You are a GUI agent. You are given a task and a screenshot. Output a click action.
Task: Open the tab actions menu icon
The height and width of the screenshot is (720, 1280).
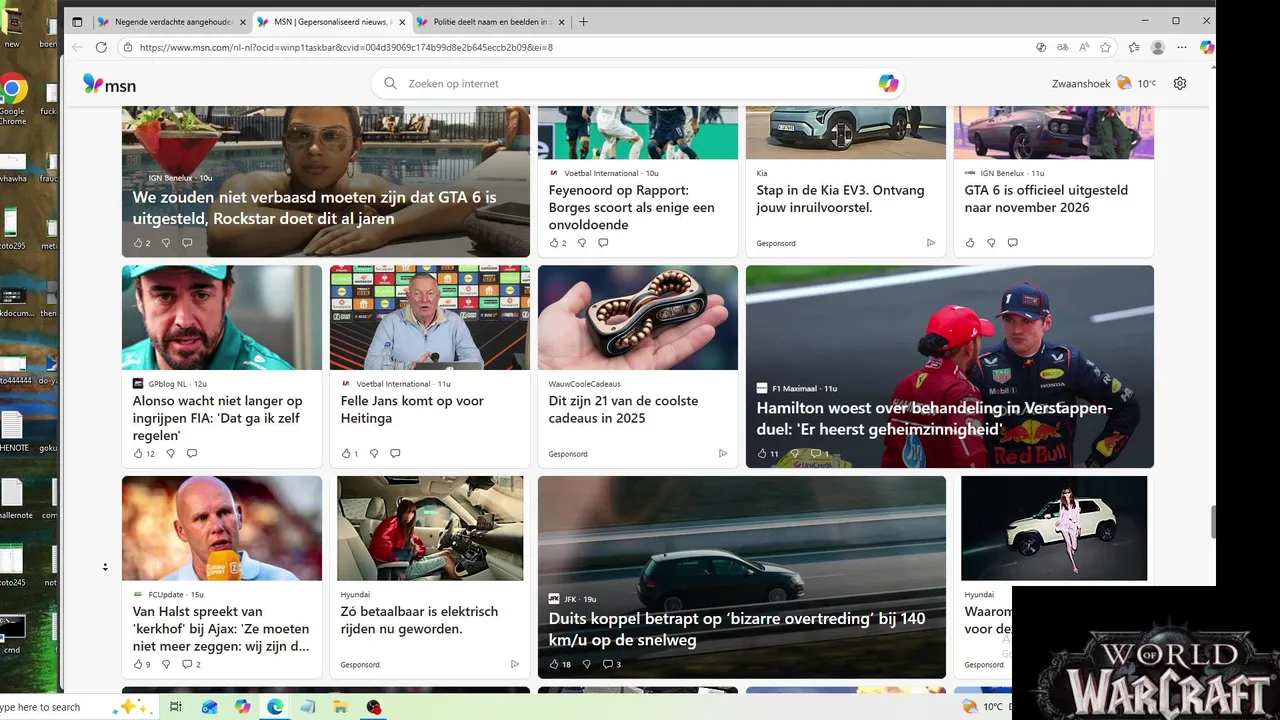(77, 21)
